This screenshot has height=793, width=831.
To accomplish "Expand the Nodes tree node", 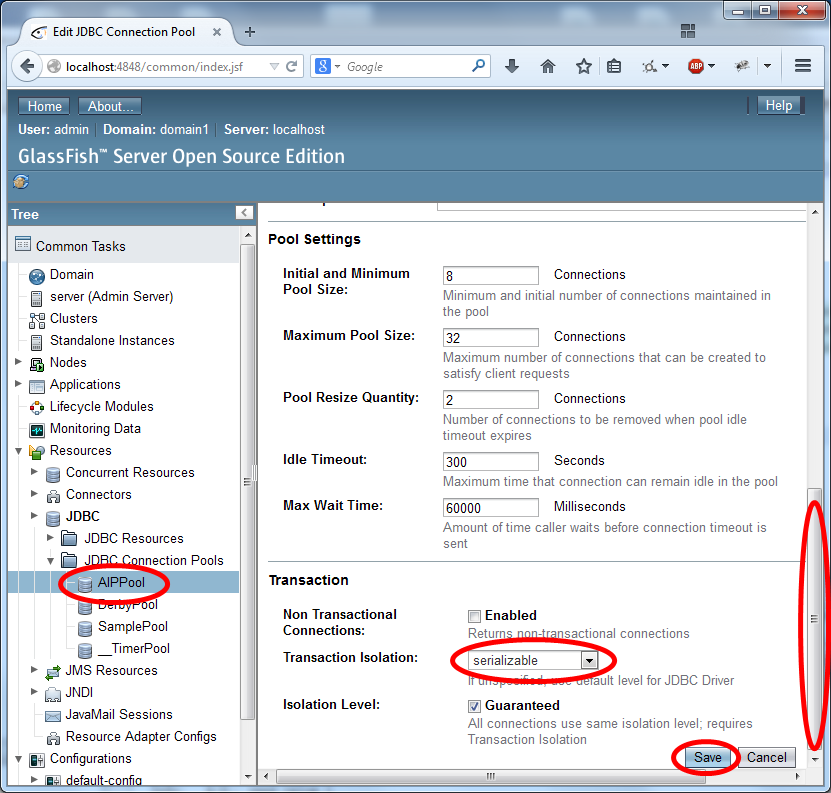I will 19,362.
